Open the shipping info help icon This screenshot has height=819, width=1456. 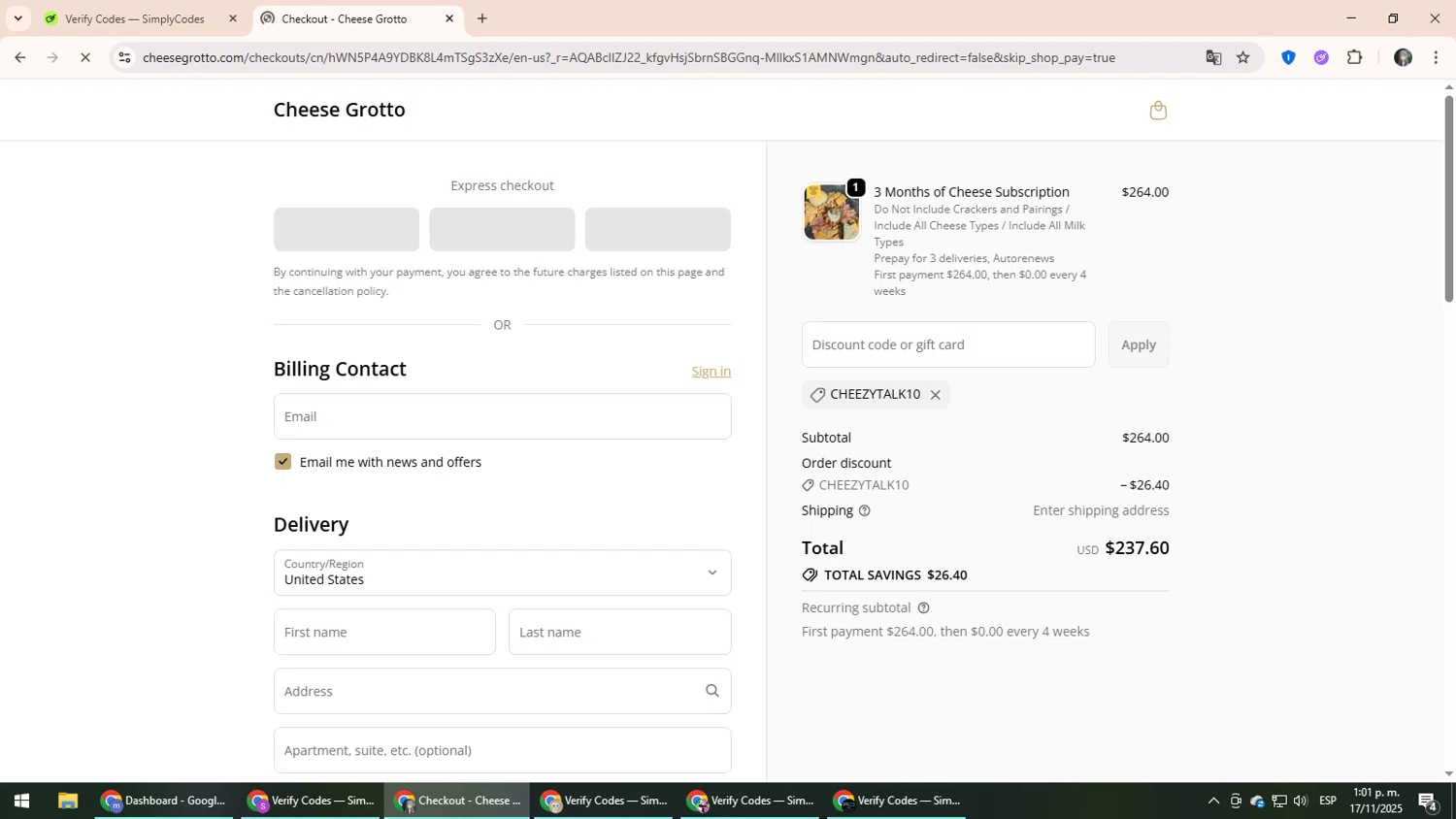(x=864, y=510)
